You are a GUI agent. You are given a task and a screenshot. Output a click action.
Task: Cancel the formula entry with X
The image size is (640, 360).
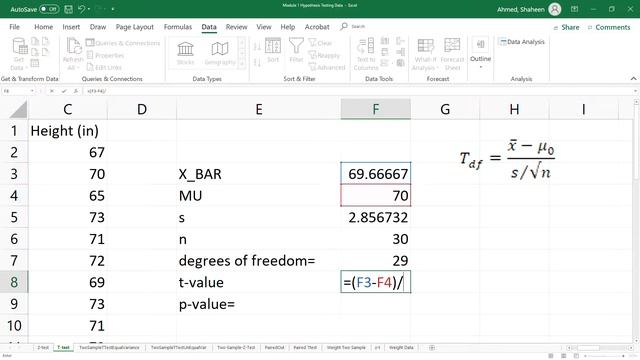tap(52, 91)
